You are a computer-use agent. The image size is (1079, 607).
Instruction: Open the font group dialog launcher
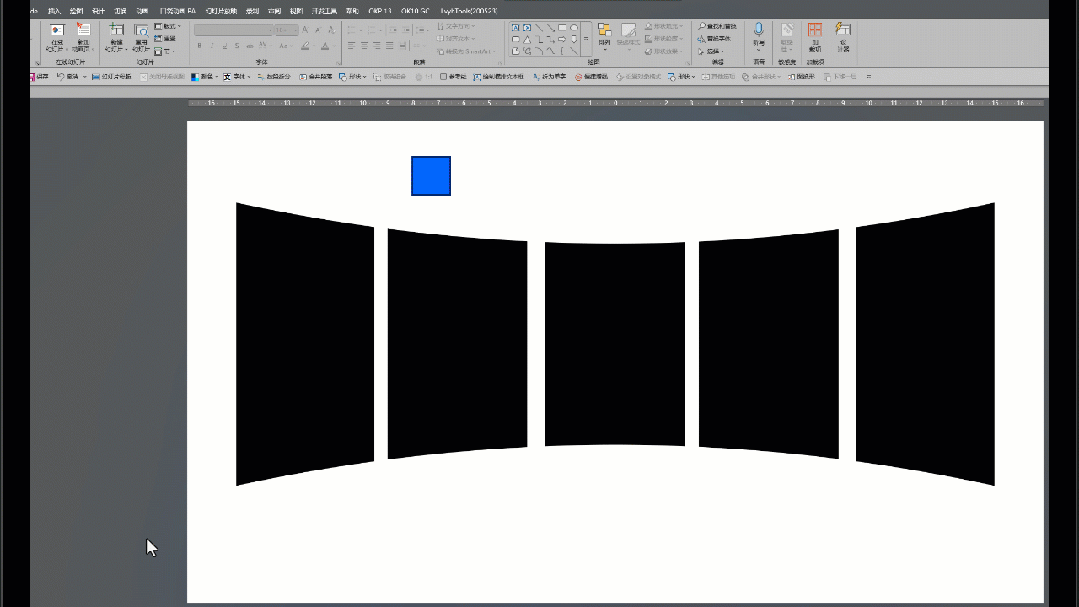pyautogui.click(x=337, y=63)
